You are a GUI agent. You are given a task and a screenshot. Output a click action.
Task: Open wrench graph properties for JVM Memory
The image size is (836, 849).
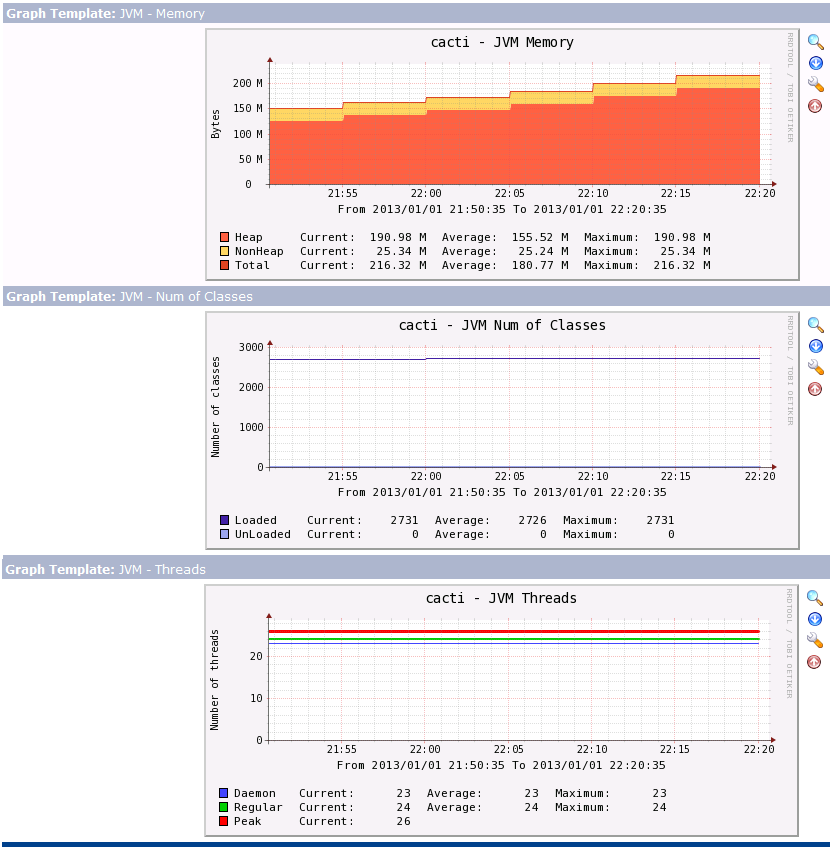click(x=815, y=84)
